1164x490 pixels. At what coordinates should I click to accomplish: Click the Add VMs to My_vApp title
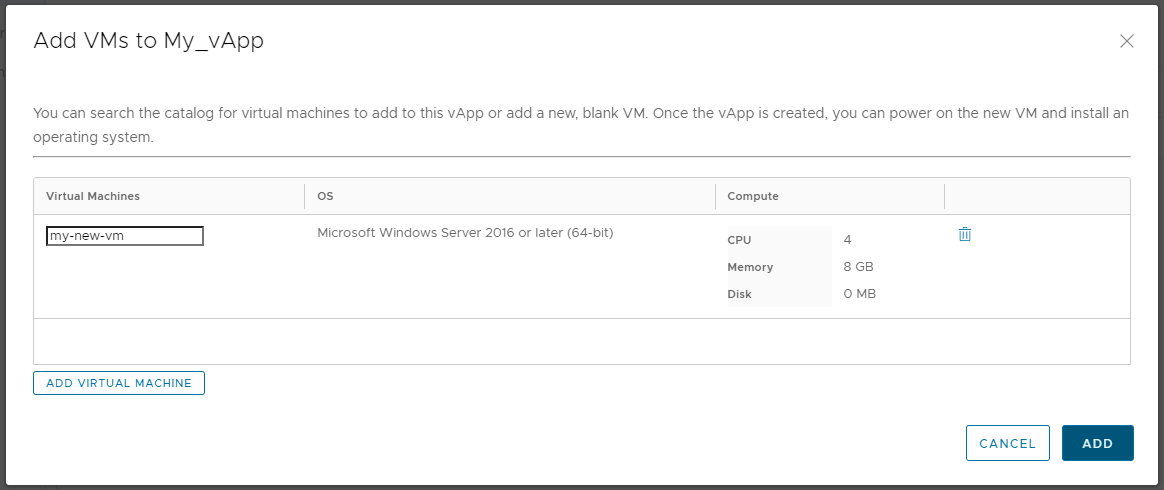[148, 41]
